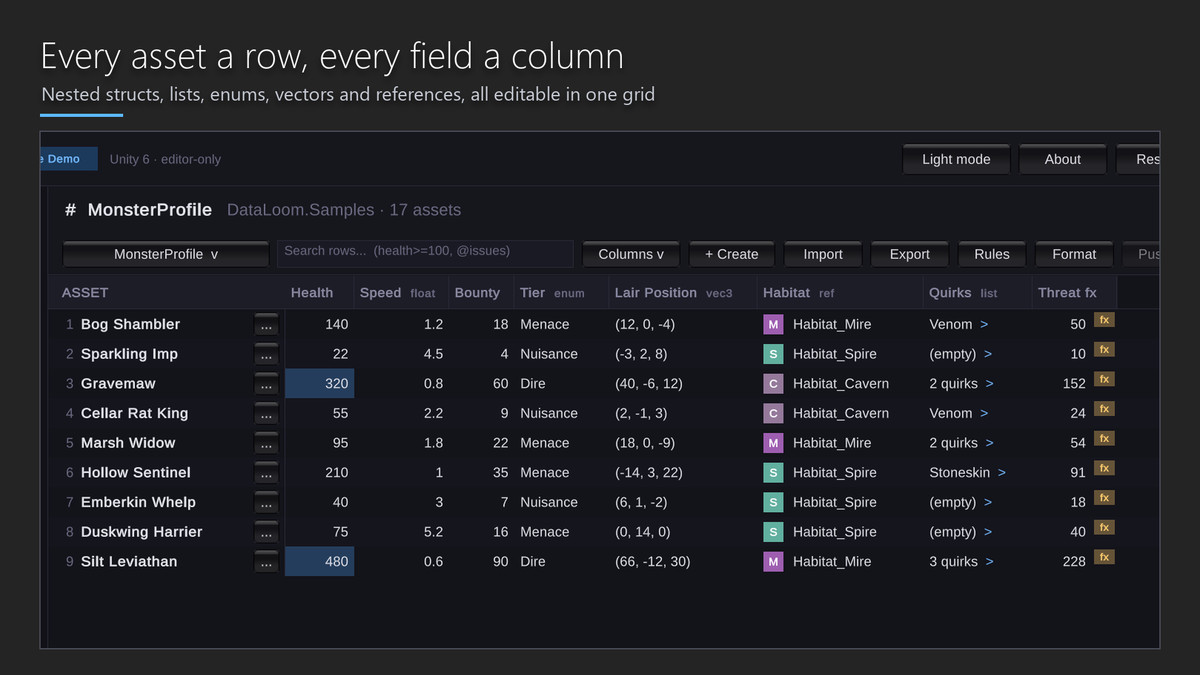The width and height of the screenshot is (1200, 675).
Task: Expand Stoneskin quirks for Hollow Sentinel
Action: coord(1002,472)
